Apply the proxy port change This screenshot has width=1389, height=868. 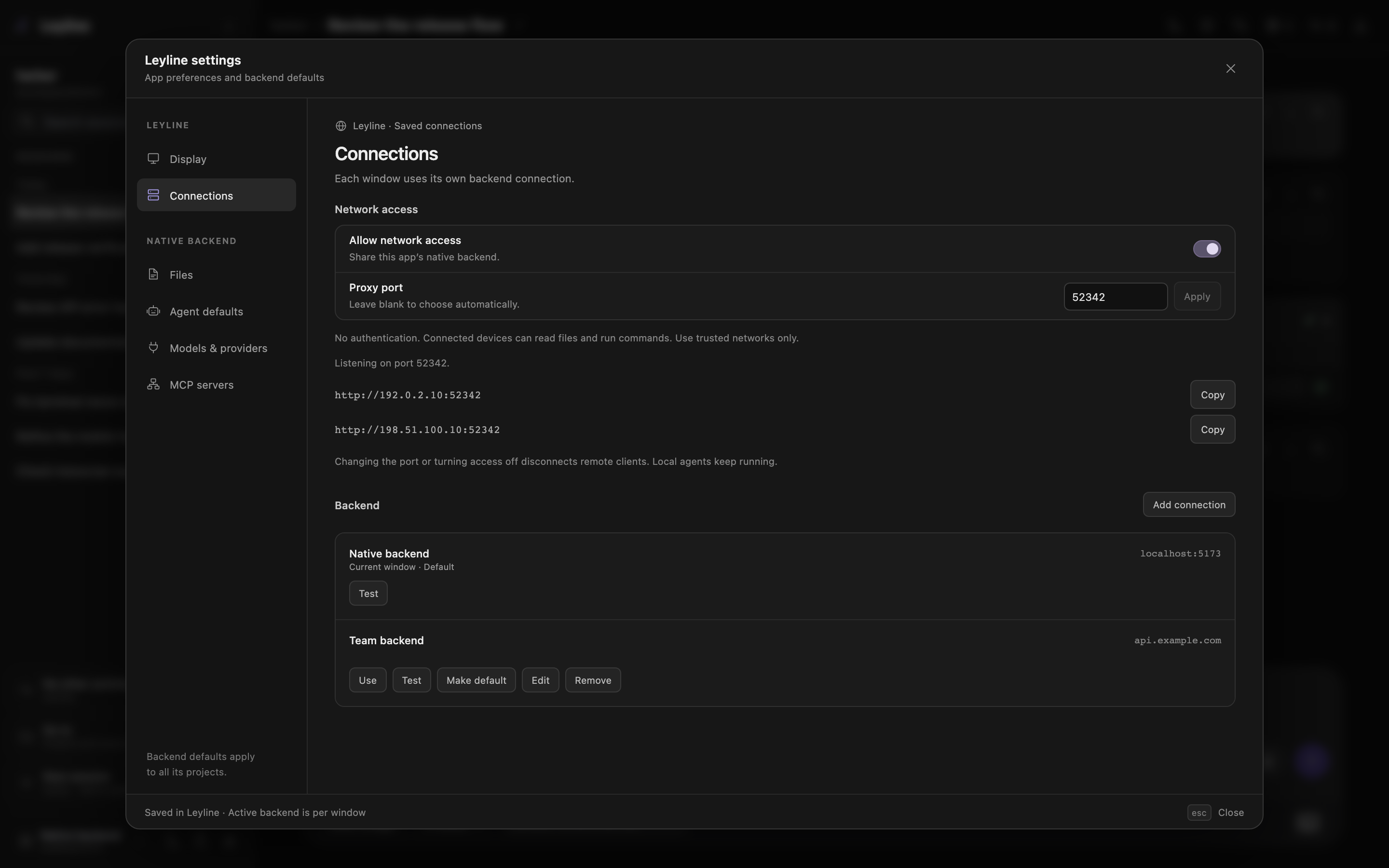pyautogui.click(x=1197, y=297)
